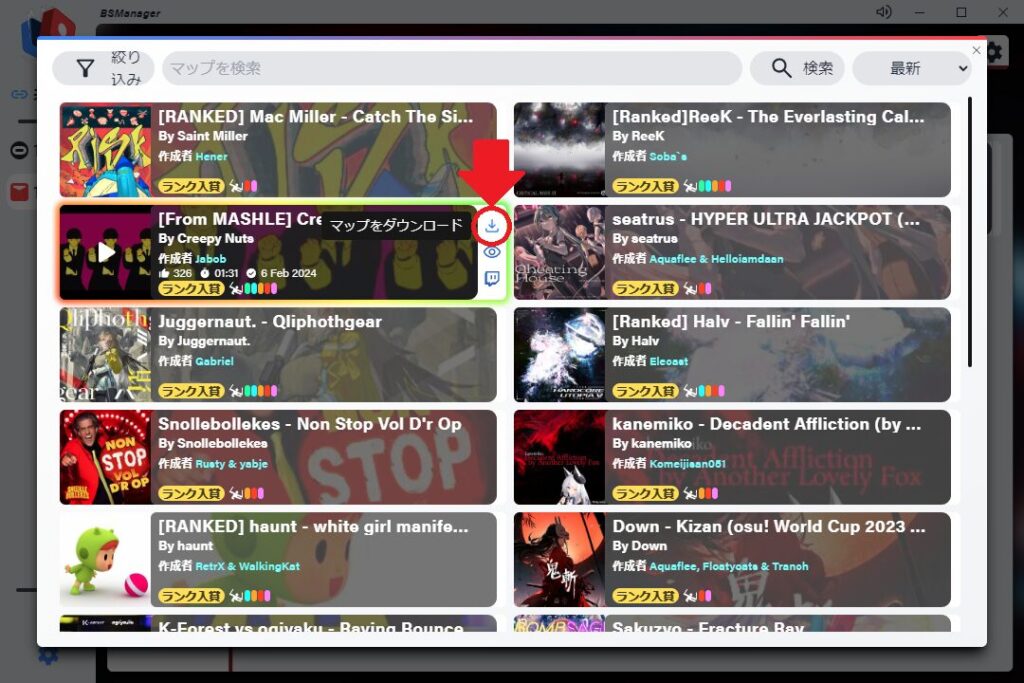The width and height of the screenshot is (1024, 683).
Task: Click the sabers mode icon on the ReeK card
Action: (x=690, y=187)
